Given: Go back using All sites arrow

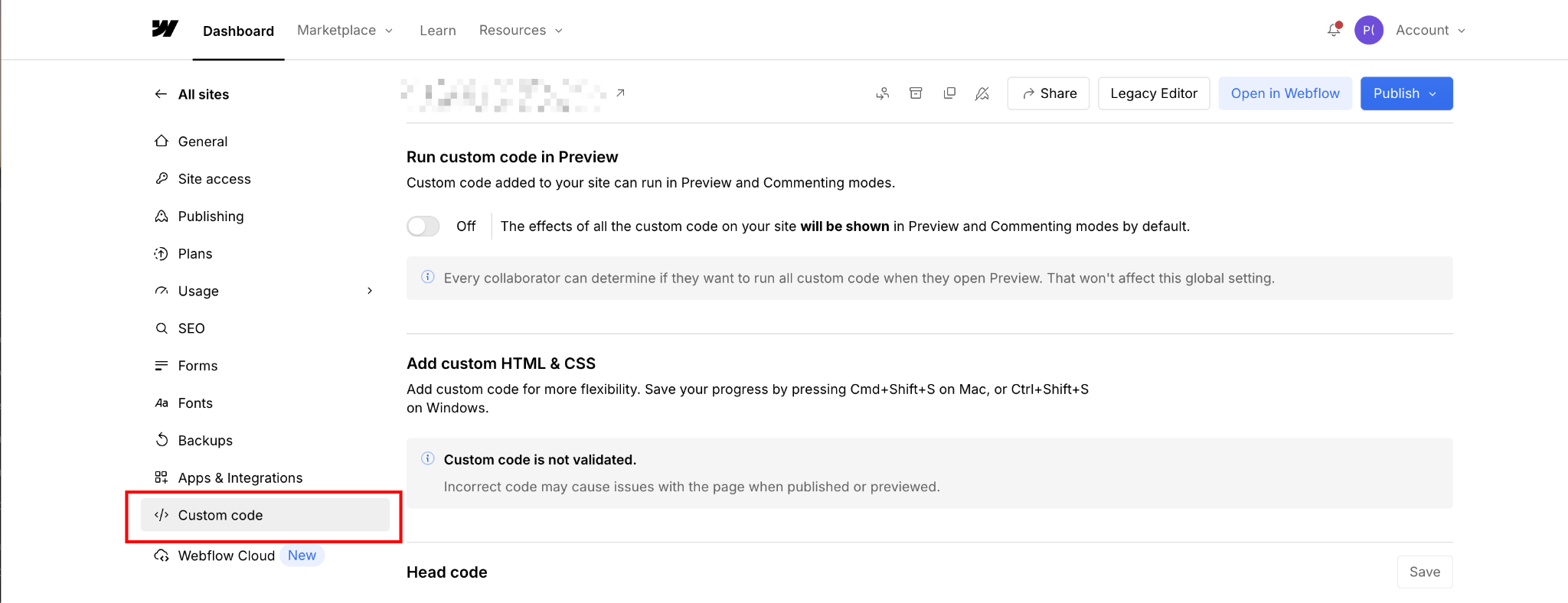Looking at the screenshot, I should [161, 94].
